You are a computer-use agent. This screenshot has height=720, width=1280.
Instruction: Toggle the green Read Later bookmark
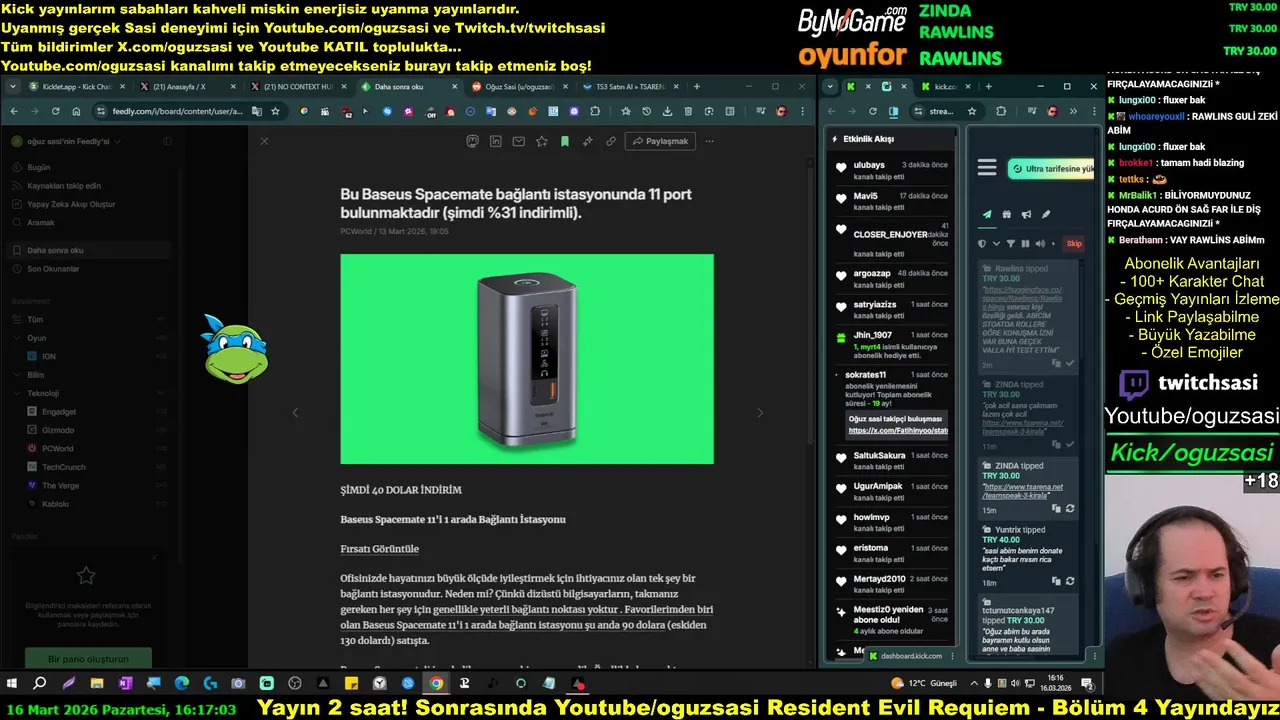565,141
